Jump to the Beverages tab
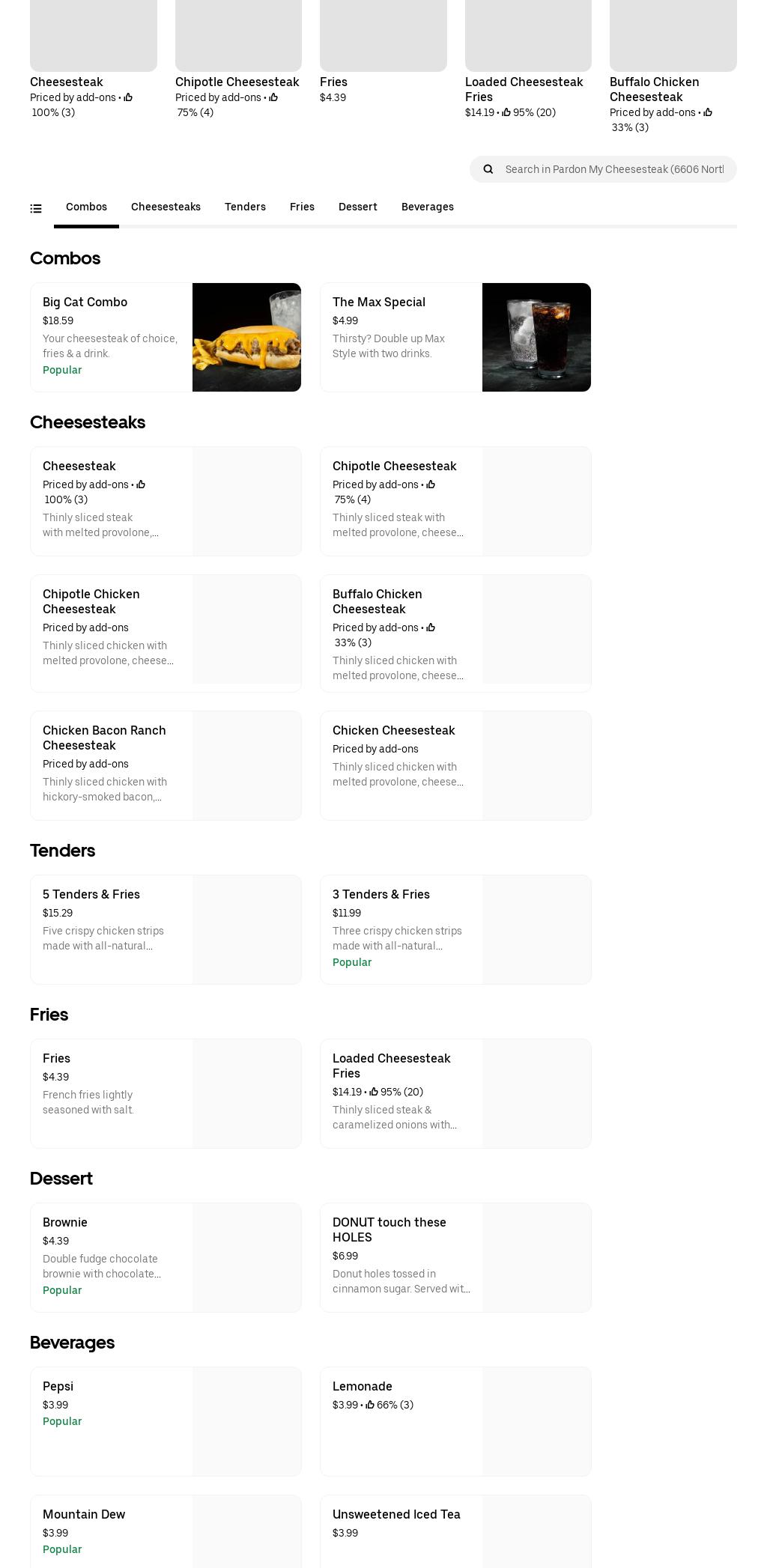The image size is (767, 1568). [427, 207]
